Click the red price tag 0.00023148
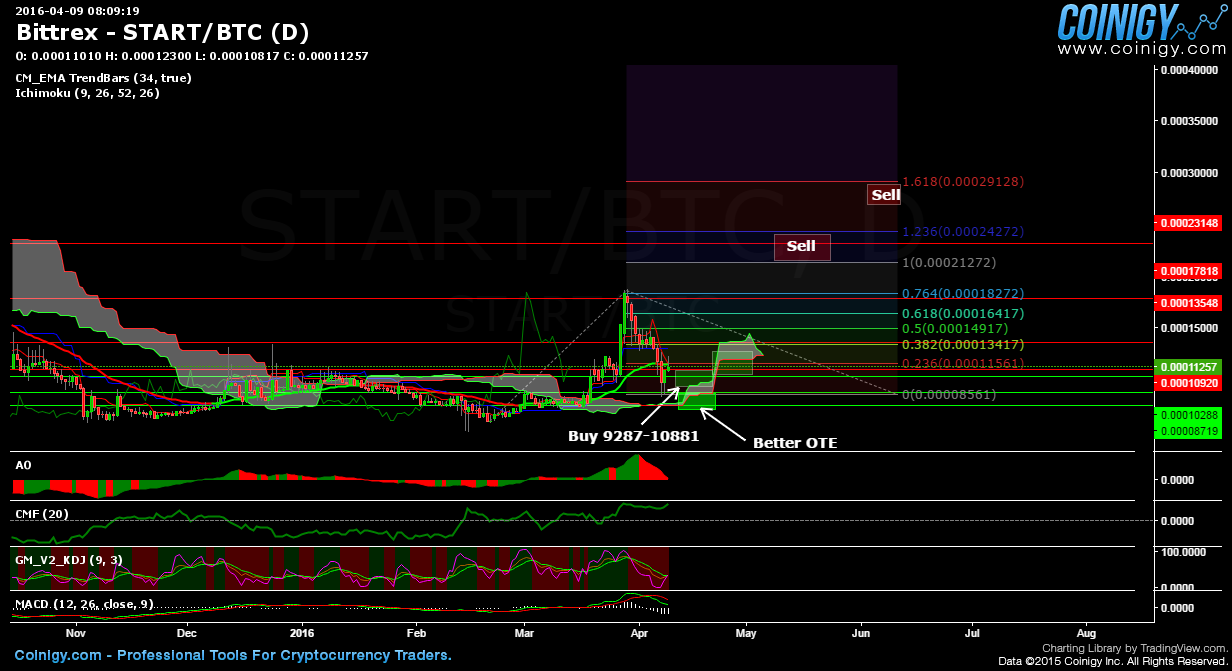Viewport: 1232px width, 671px height. 1188,223
